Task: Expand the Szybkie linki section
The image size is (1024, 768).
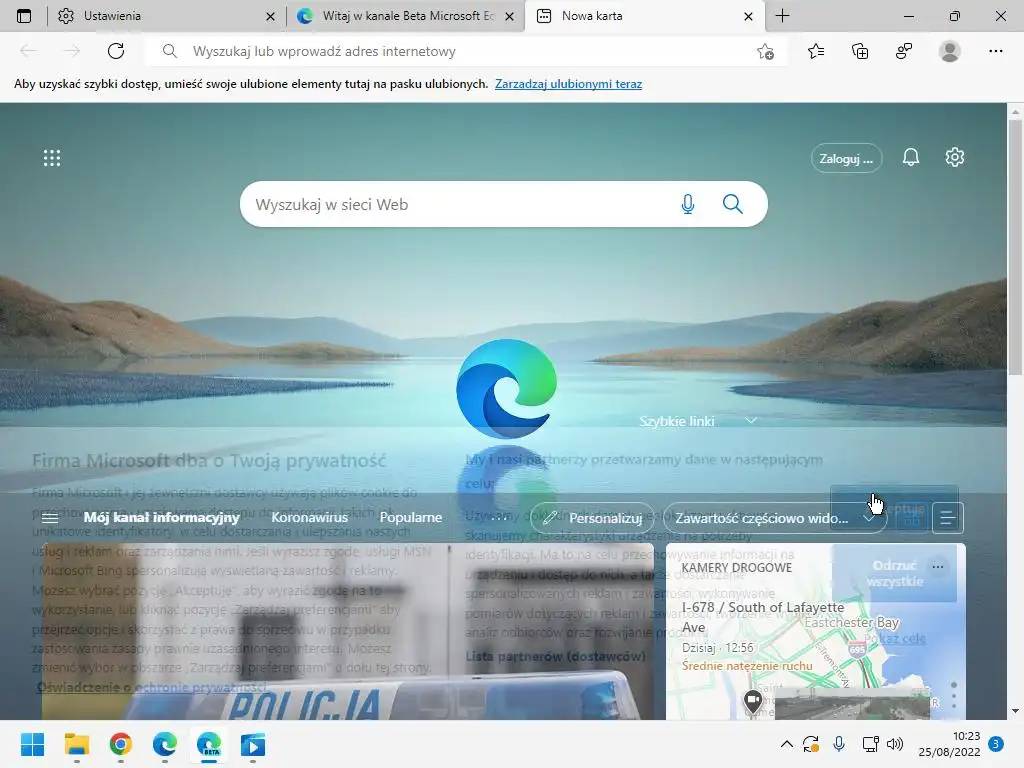Action: (x=751, y=421)
